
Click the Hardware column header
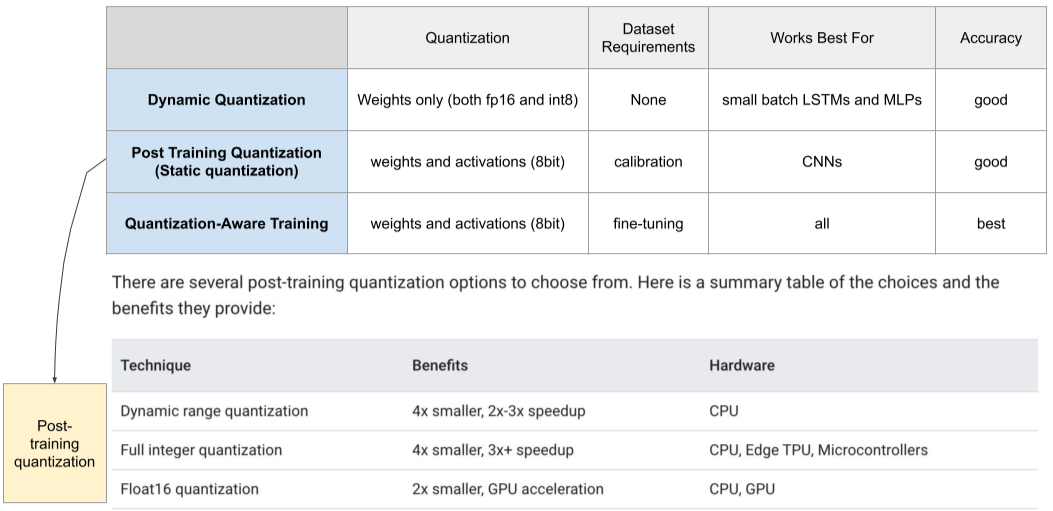[x=742, y=365]
